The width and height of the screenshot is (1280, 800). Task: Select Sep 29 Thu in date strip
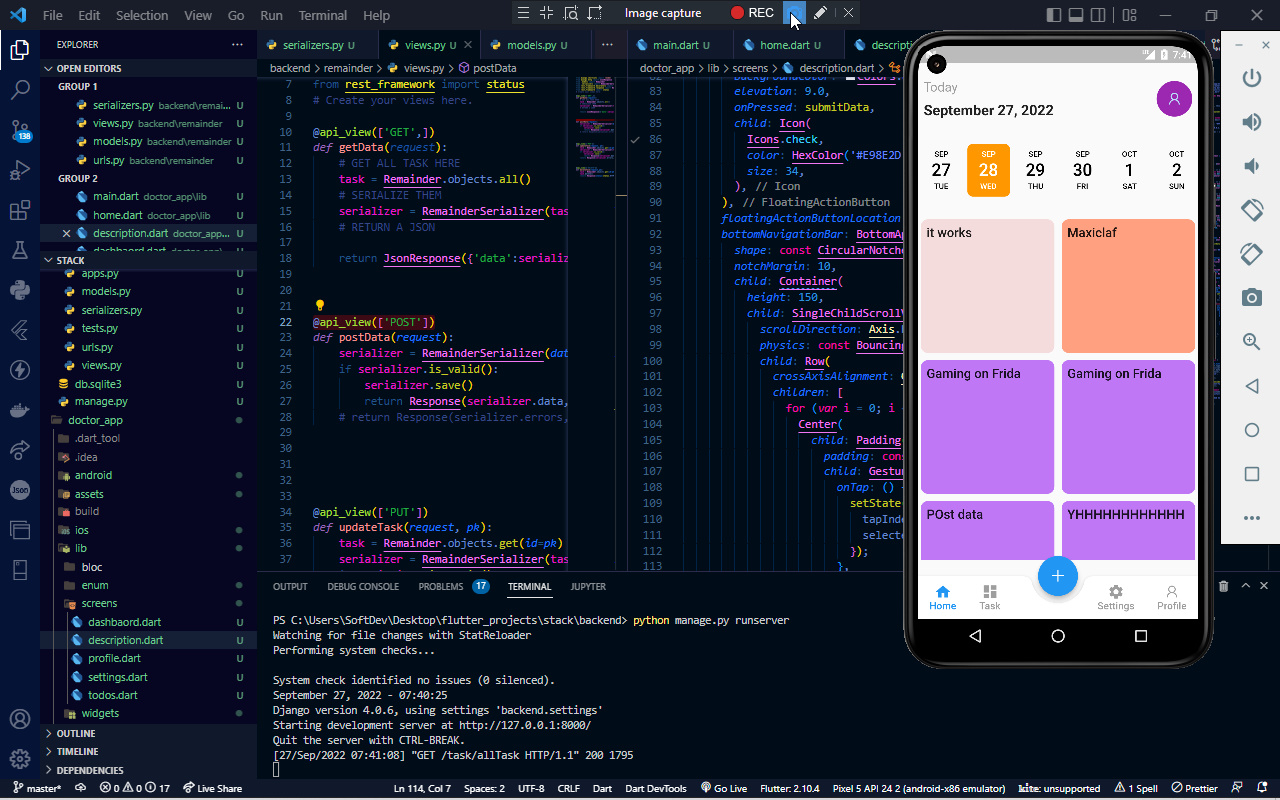tap(1035, 170)
